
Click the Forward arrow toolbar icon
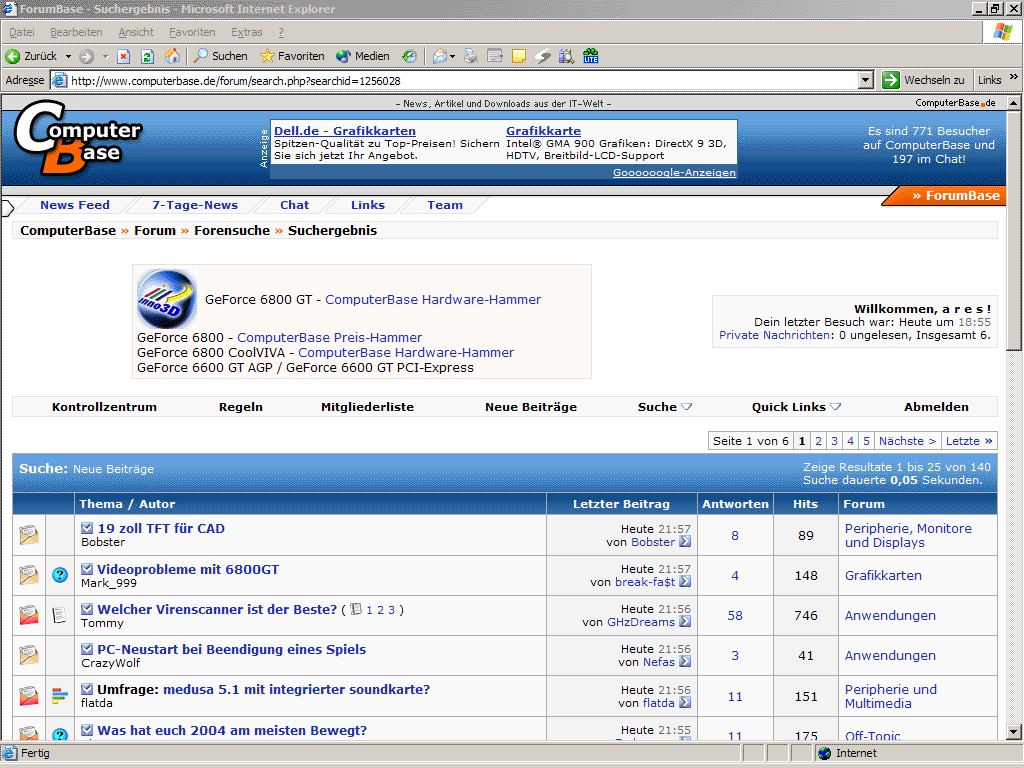coord(86,56)
